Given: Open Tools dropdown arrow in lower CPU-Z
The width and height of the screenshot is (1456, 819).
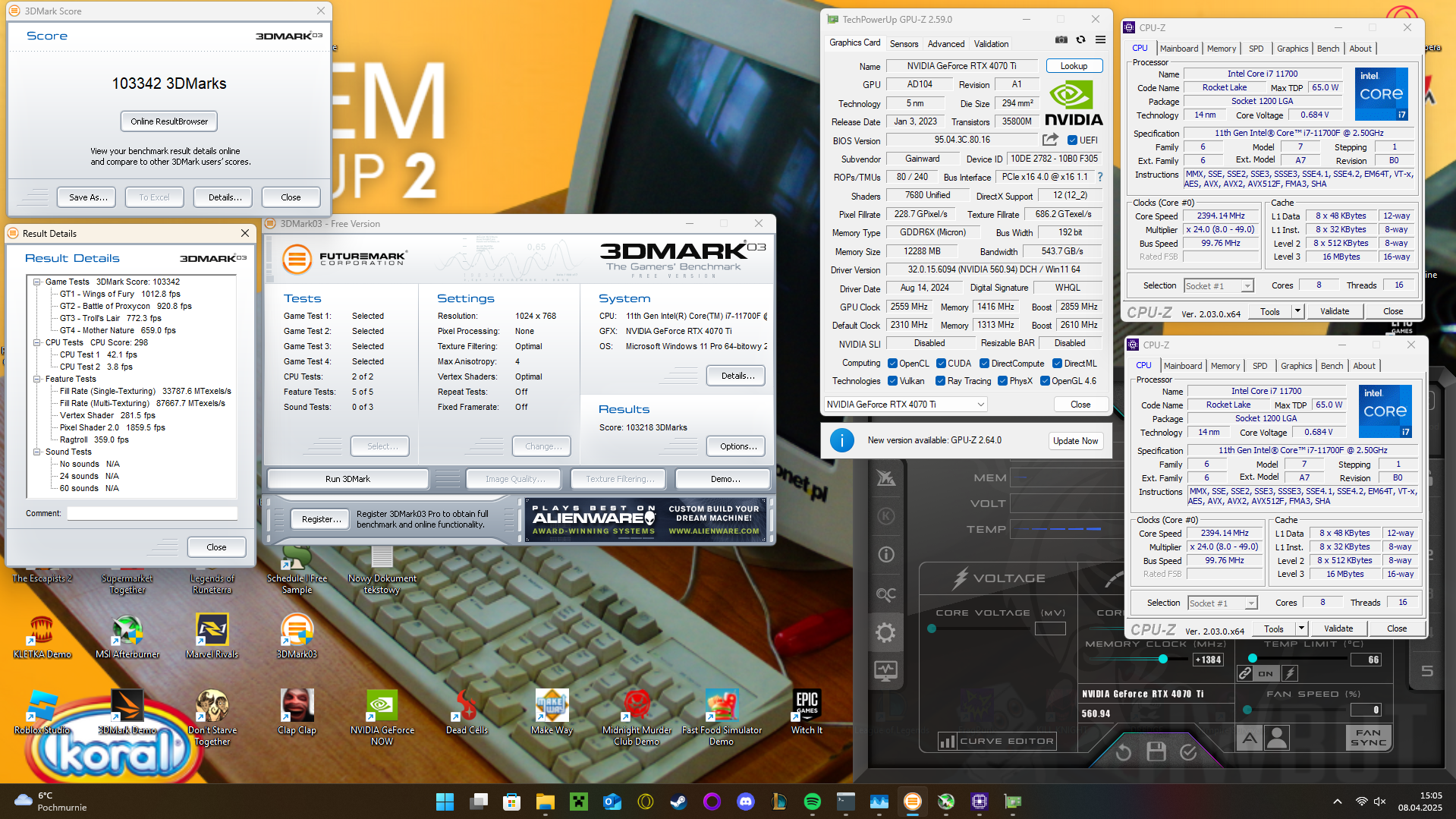Looking at the screenshot, I should tap(1301, 628).
